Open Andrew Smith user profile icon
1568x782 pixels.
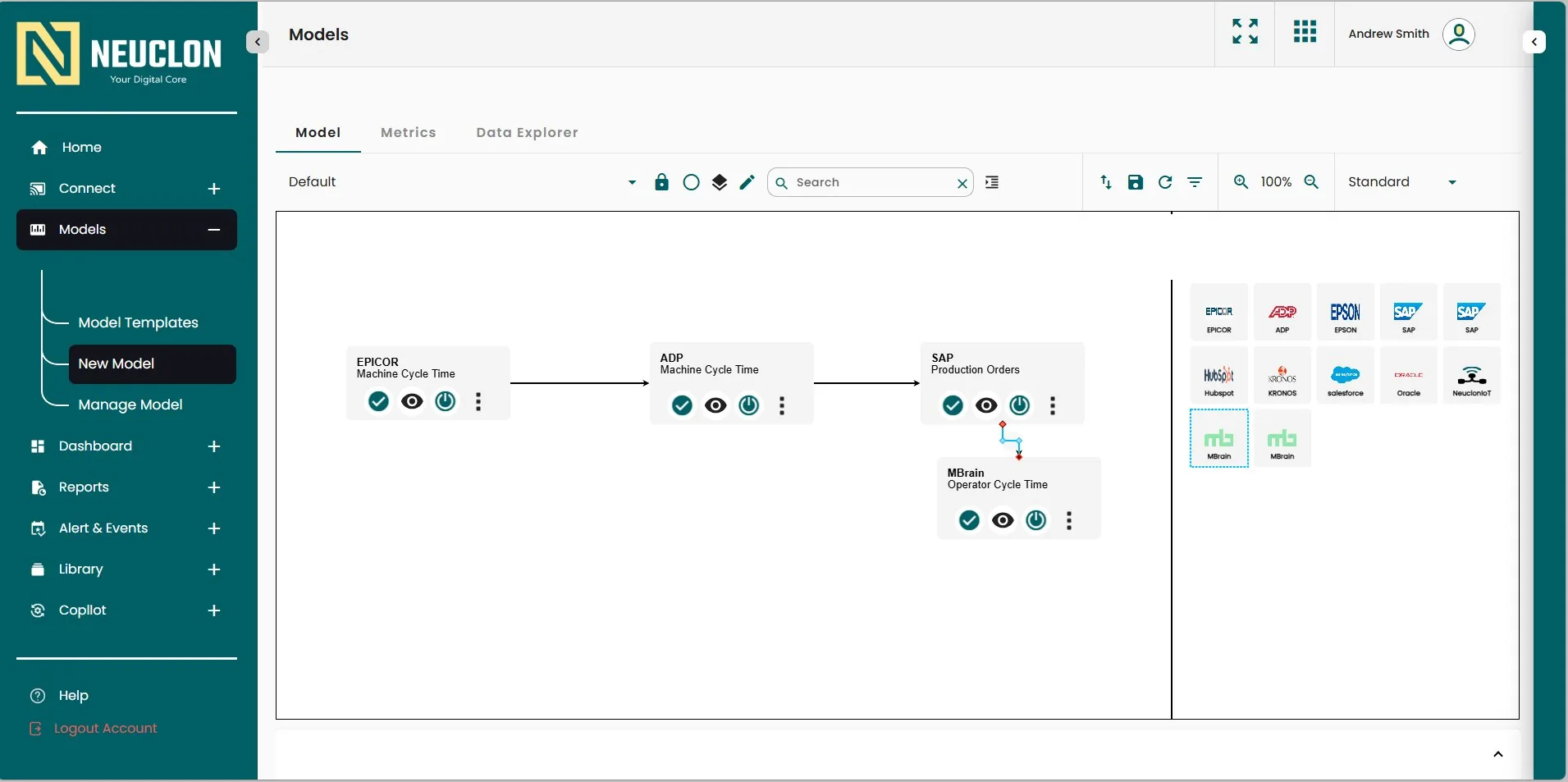tap(1459, 34)
